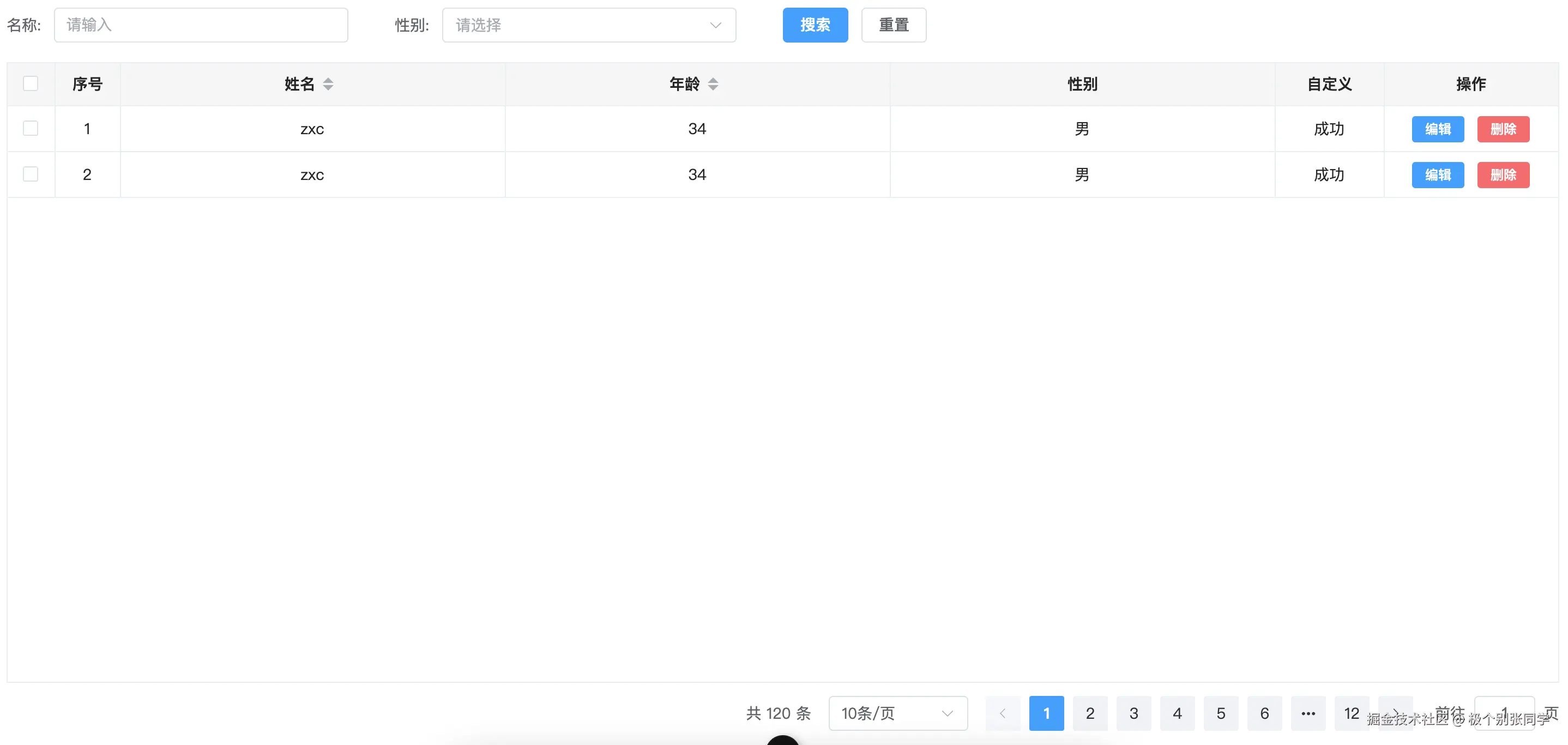Click the 重置 reset button
The height and width of the screenshot is (745, 1568).
click(x=894, y=25)
